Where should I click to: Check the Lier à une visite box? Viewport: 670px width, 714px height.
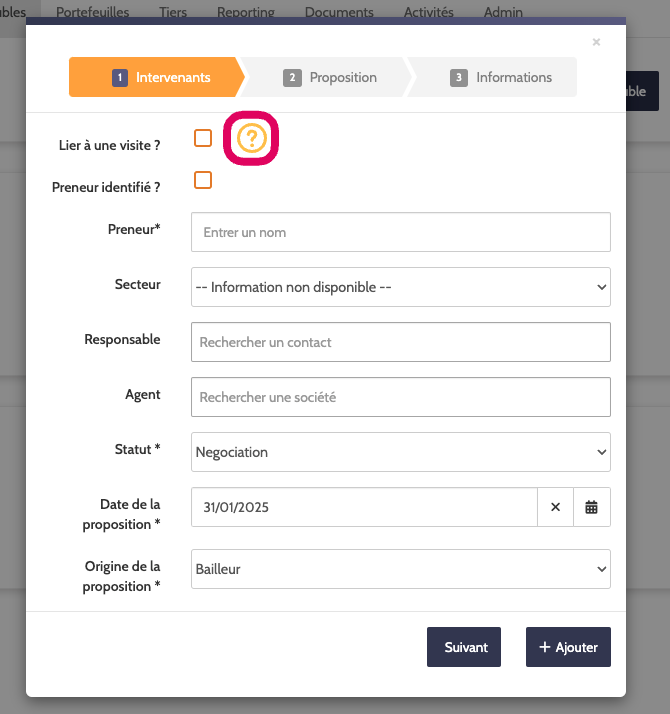pyautogui.click(x=203, y=138)
